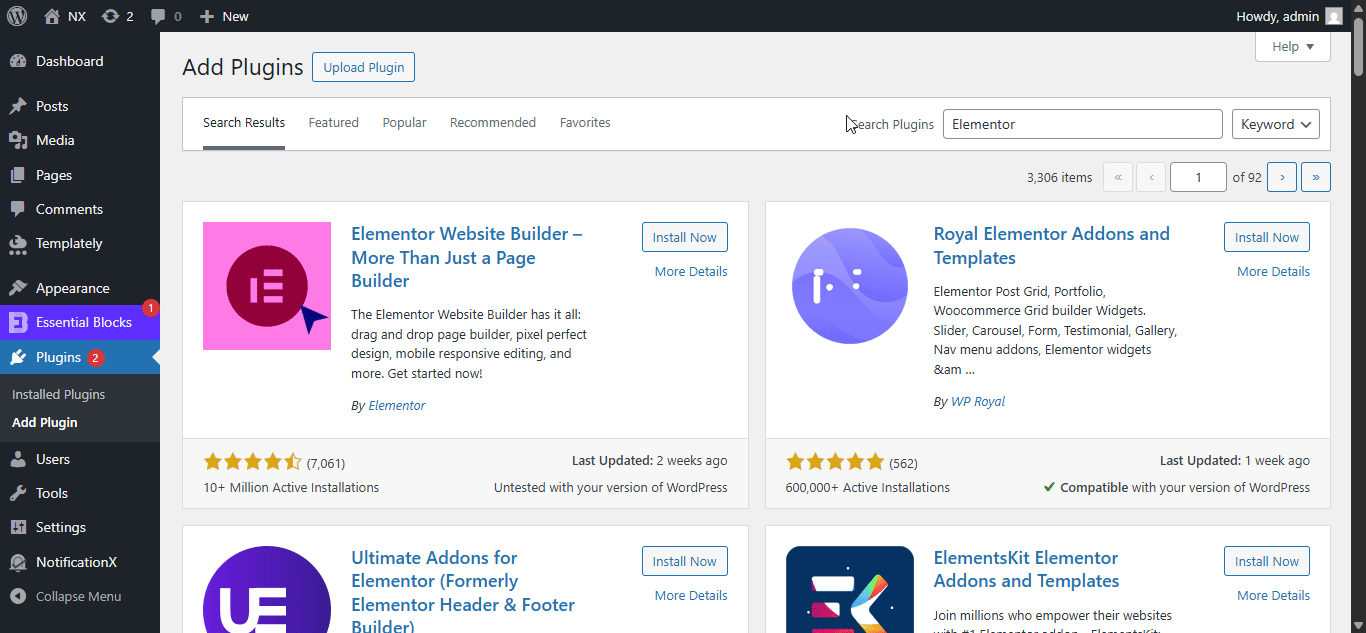Click the Essential Blocks notification badge
The image size is (1366, 633).
click(x=151, y=308)
